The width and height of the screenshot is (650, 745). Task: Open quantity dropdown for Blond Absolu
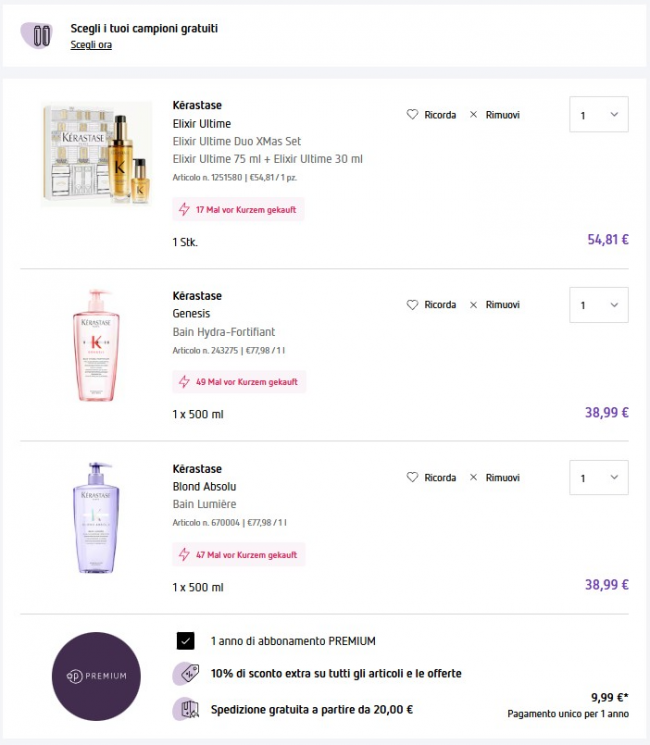pyautogui.click(x=599, y=478)
